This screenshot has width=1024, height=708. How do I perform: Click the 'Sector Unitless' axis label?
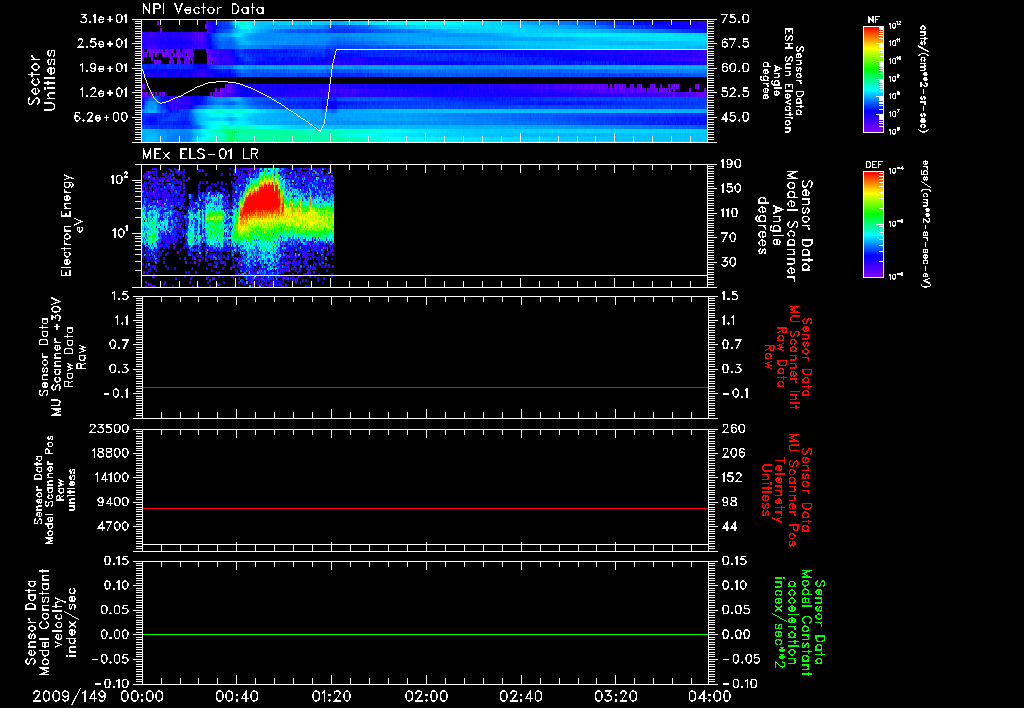click(x=42, y=80)
